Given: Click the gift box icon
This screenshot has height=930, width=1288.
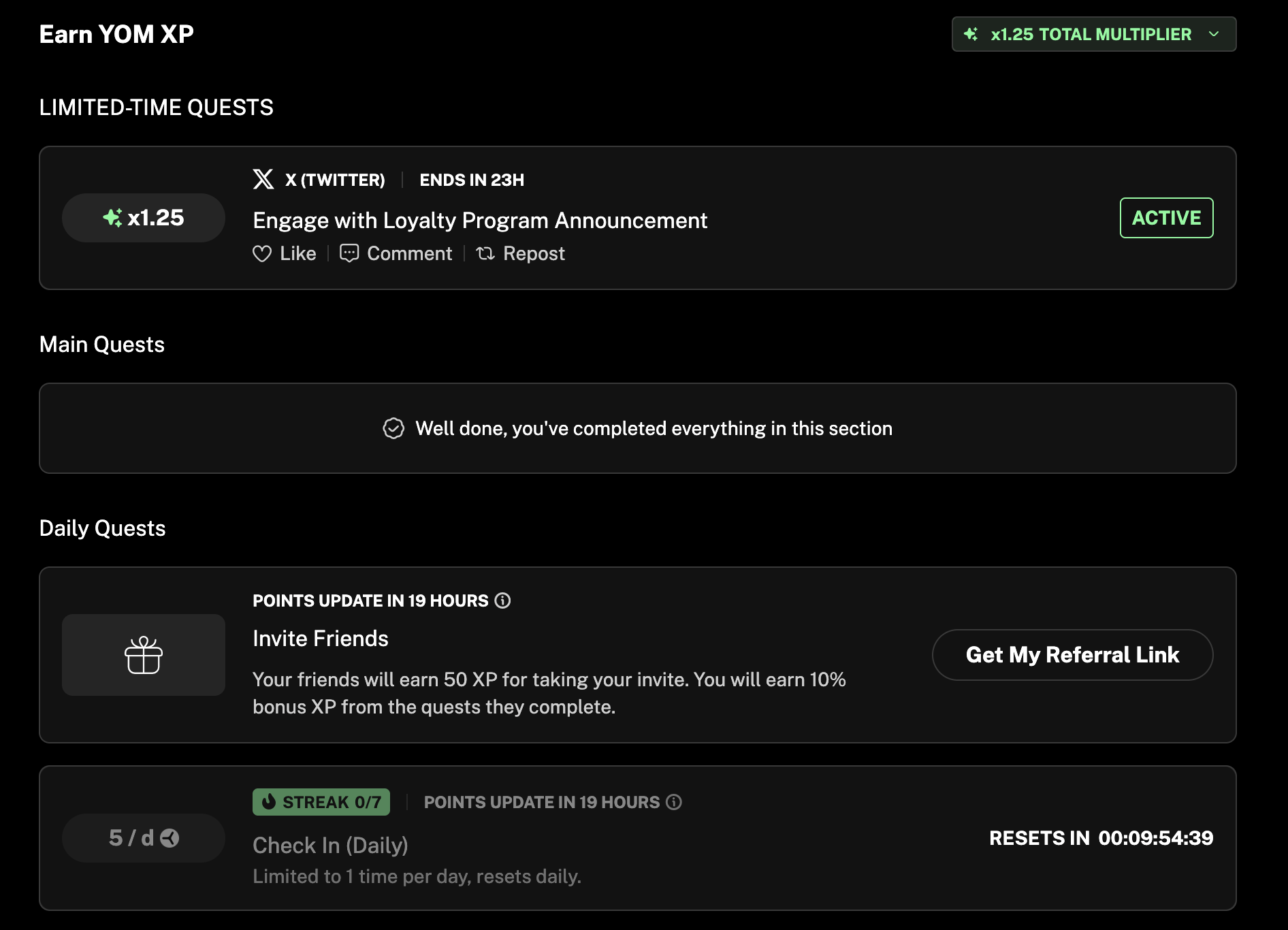Looking at the screenshot, I should pos(144,655).
